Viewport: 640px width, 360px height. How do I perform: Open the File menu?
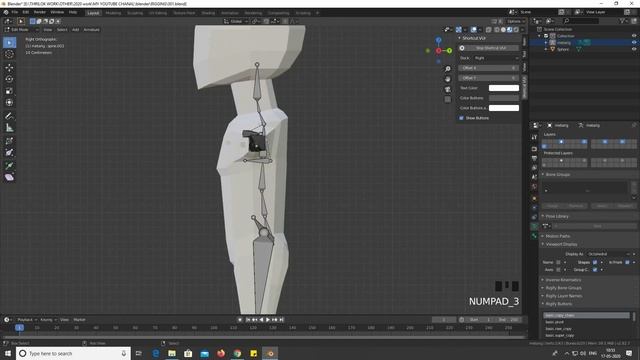pyautogui.click(x=15, y=12)
